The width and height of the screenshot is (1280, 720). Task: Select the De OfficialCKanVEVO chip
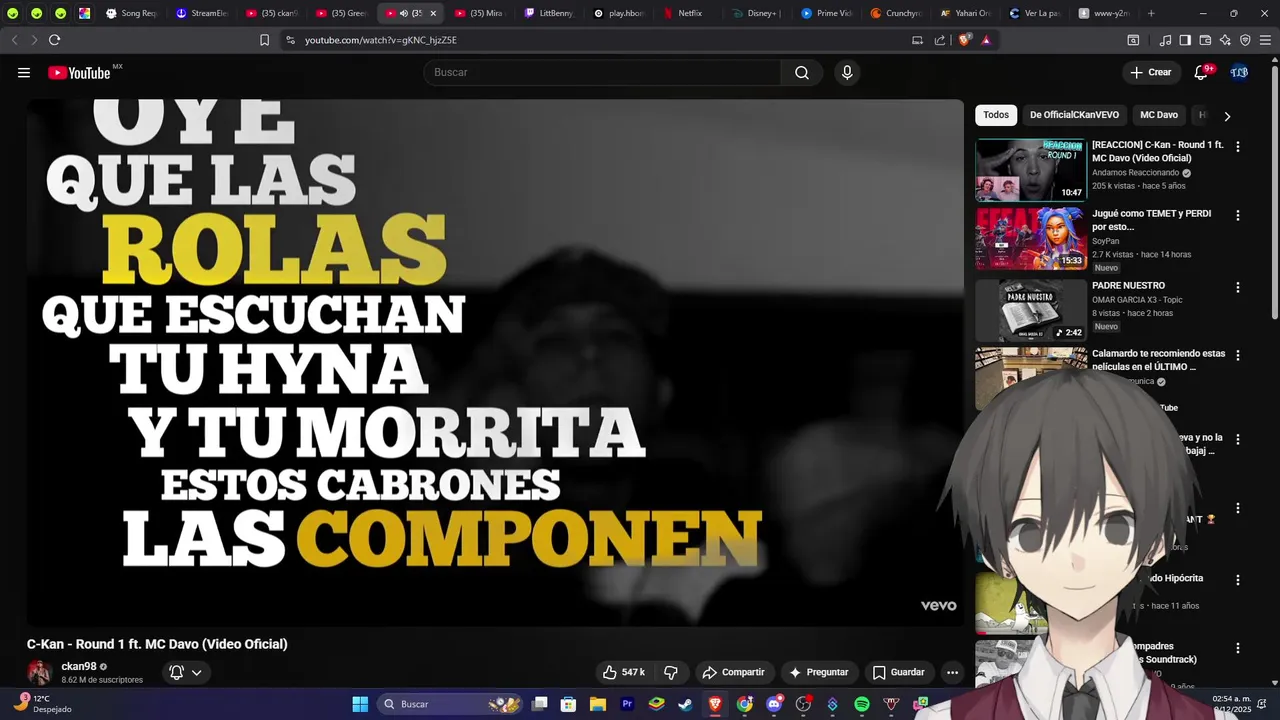(x=1074, y=115)
